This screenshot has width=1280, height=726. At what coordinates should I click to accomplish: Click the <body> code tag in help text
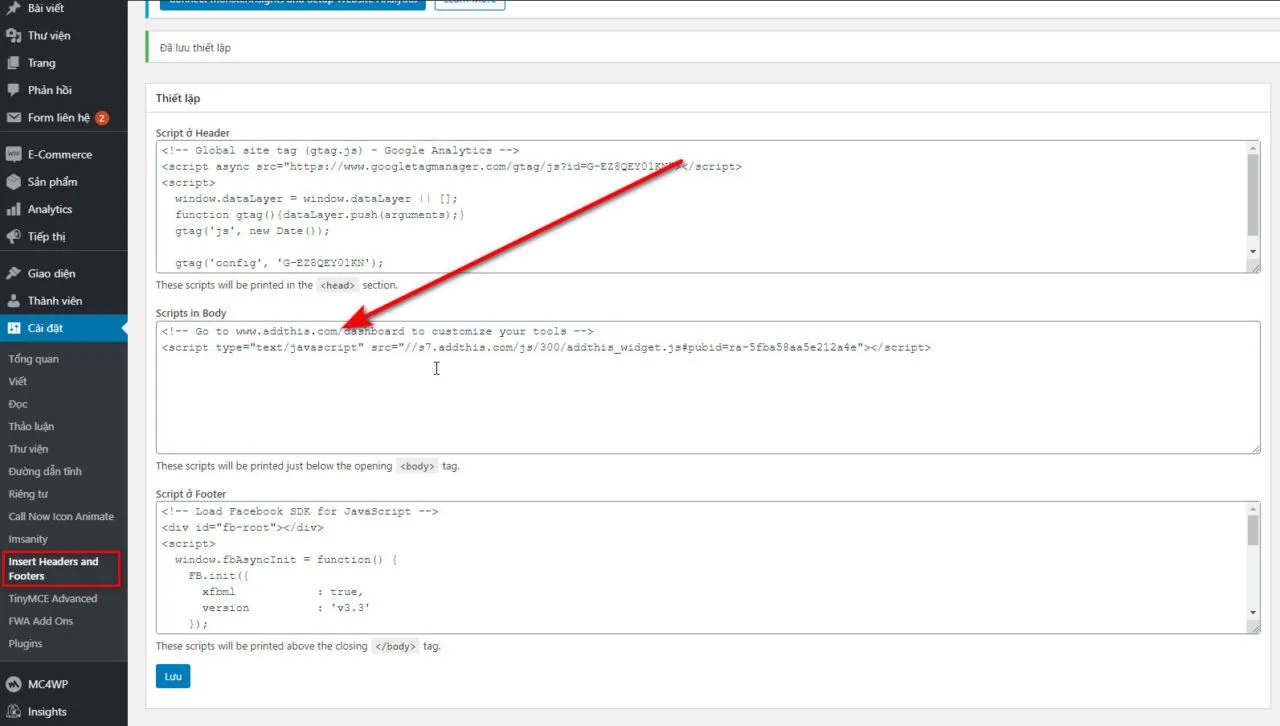point(417,466)
